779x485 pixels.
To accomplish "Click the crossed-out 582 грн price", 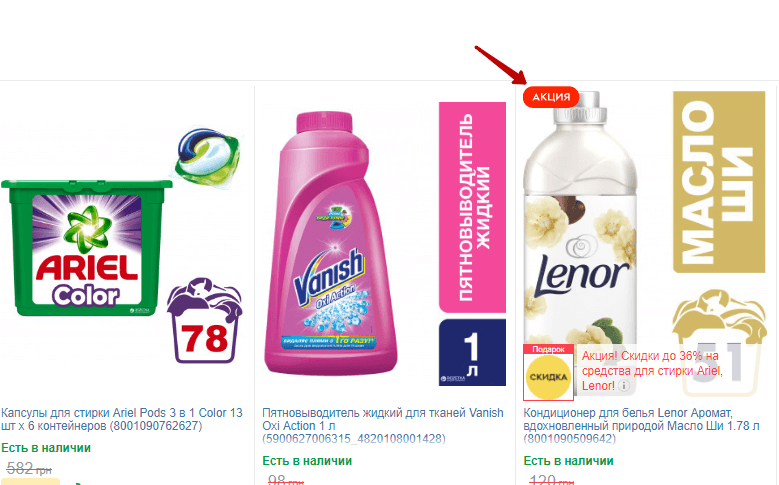I will tap(29, 469).
